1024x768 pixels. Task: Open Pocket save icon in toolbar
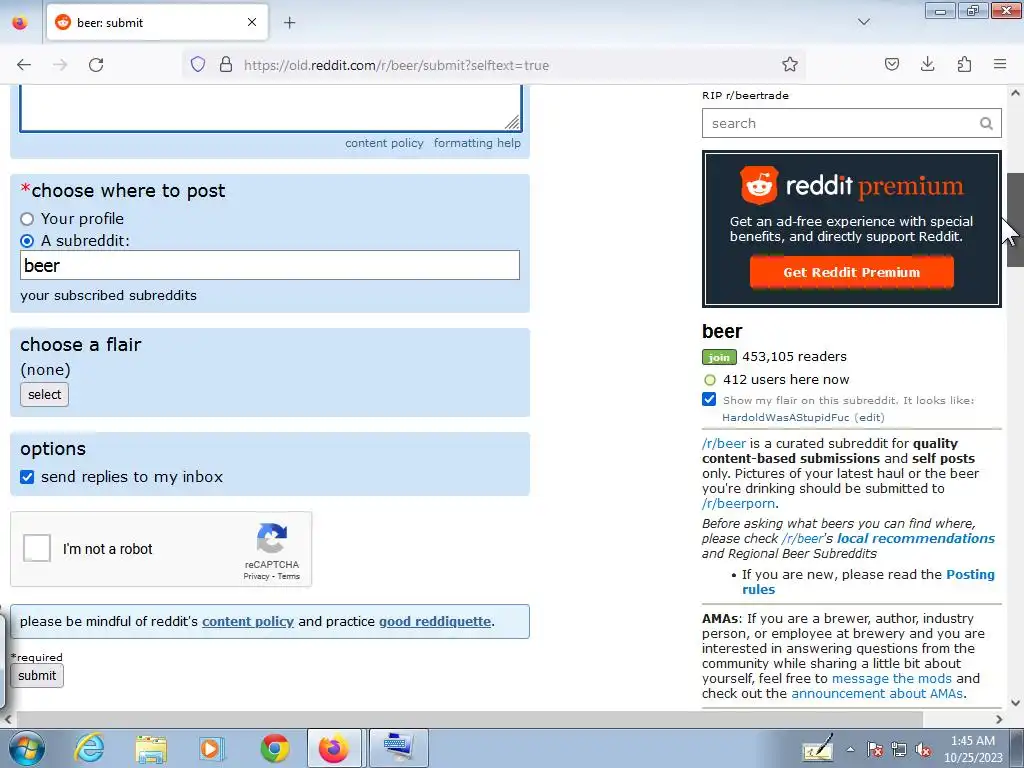(x=891, y=64)
